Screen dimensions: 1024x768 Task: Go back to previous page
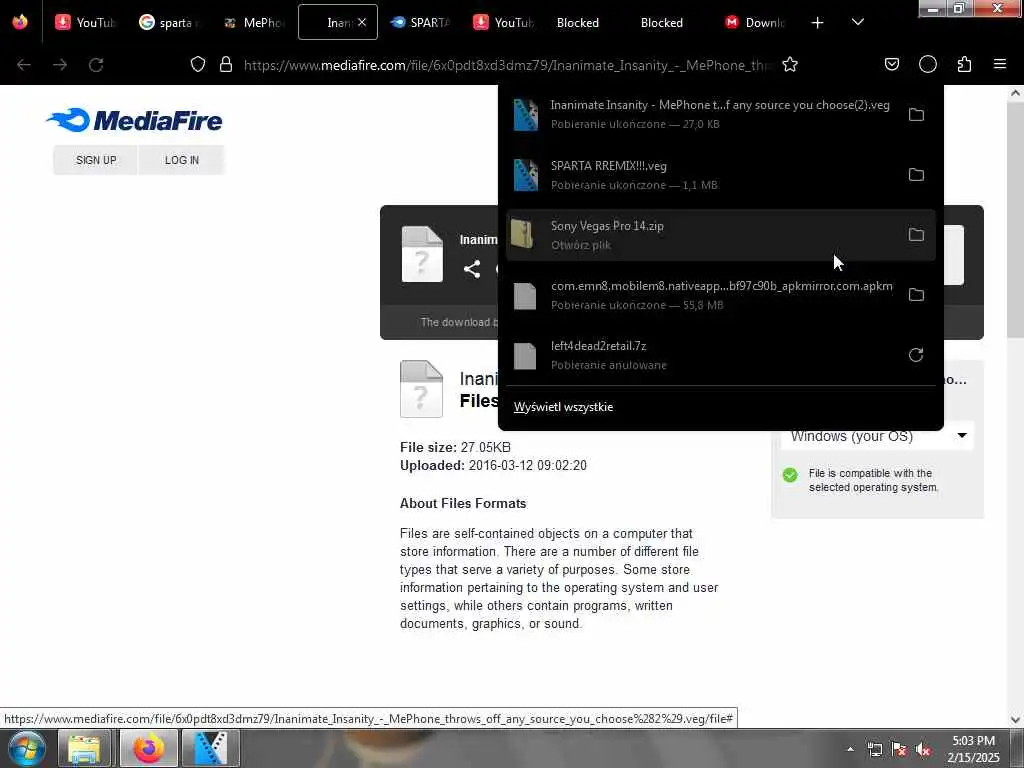[x=24, y=65]
